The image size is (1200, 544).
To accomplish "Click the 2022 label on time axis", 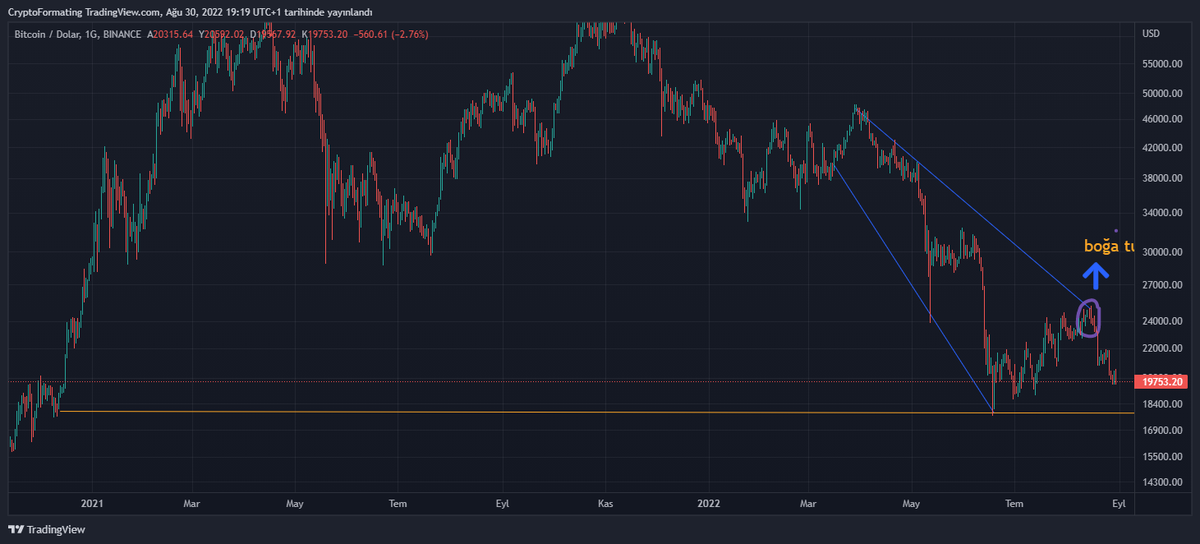I will [709, 504].
